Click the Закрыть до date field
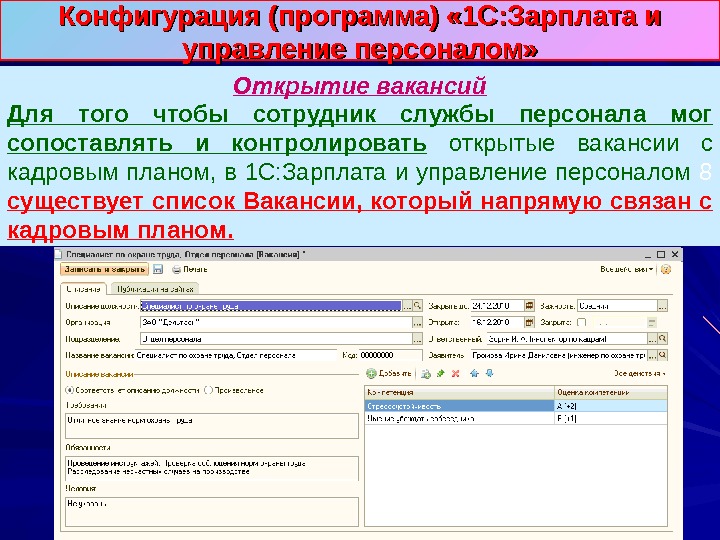This screenshot has width=720, height=540. click(497, 306)
